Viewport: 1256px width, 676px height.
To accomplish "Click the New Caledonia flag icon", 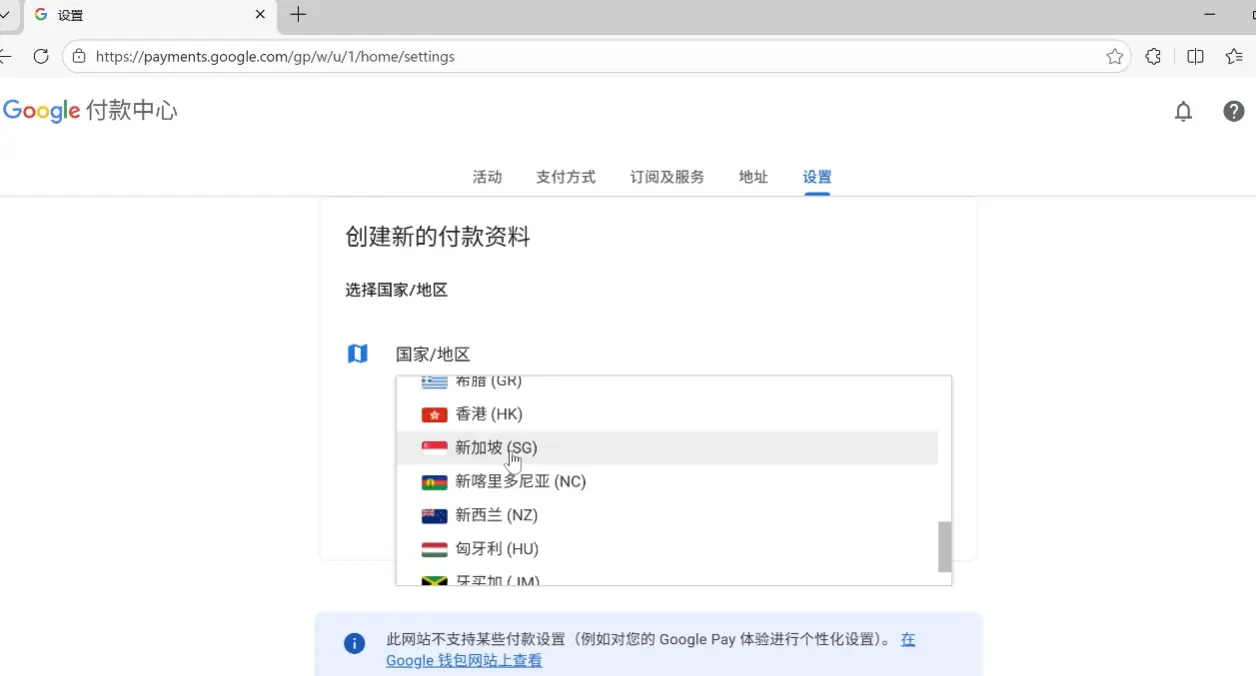I will [x=434, y=482].
